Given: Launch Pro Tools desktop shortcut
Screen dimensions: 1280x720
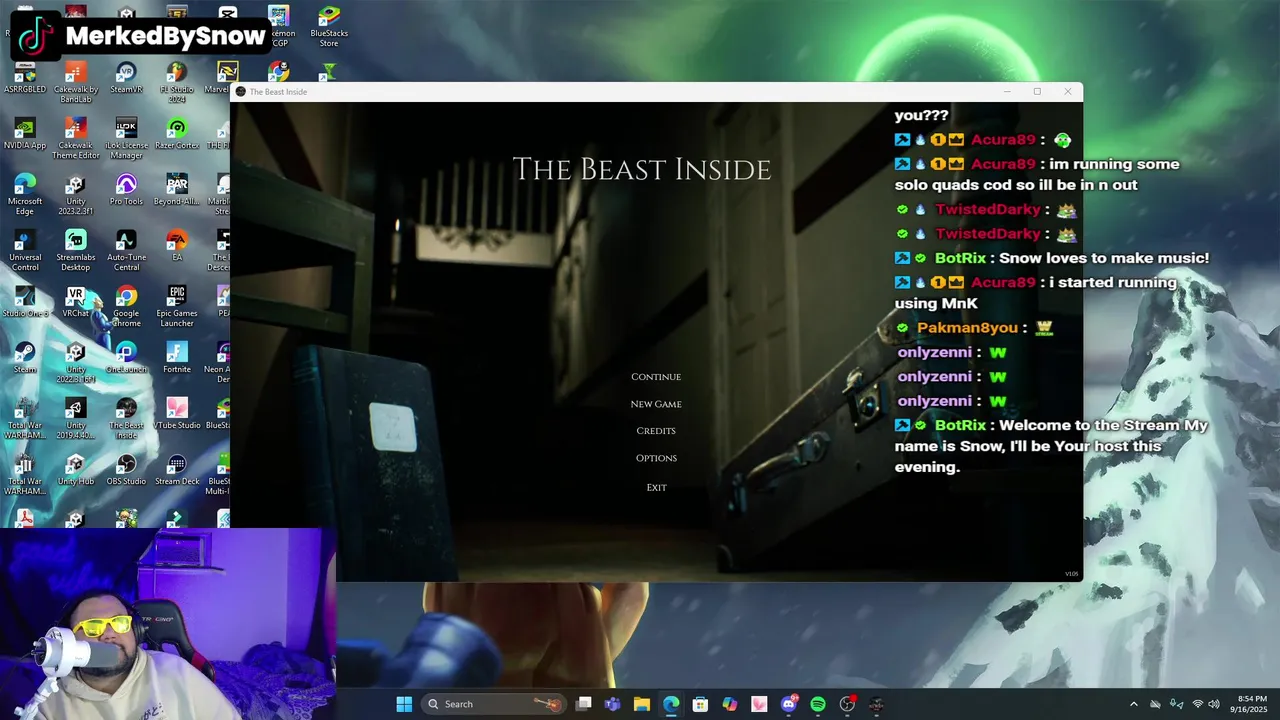Looking at the screenshot, I should (126, 191).
